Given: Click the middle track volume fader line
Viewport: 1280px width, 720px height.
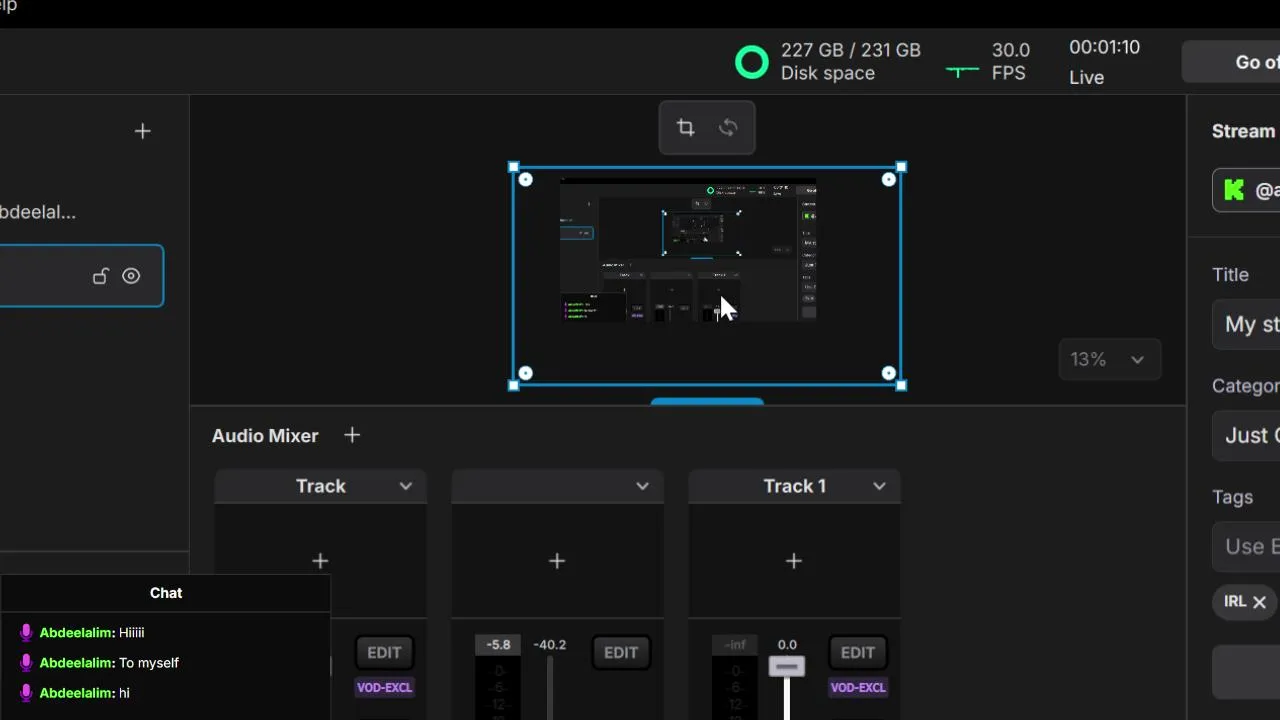Looking at the screenshot, I should tap(550, 688).
